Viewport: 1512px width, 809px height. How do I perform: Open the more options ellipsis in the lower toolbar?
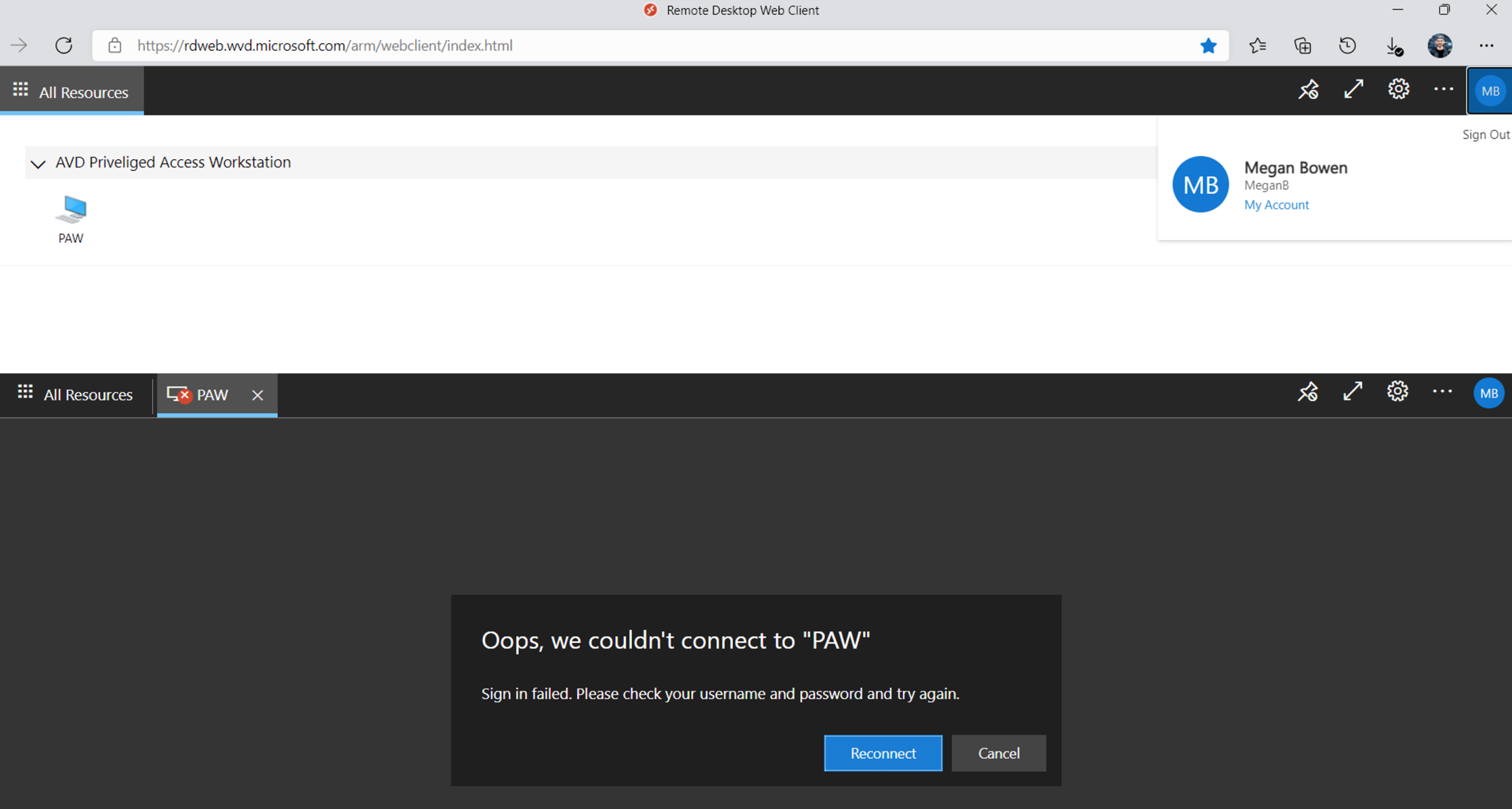coord(1442,392)
